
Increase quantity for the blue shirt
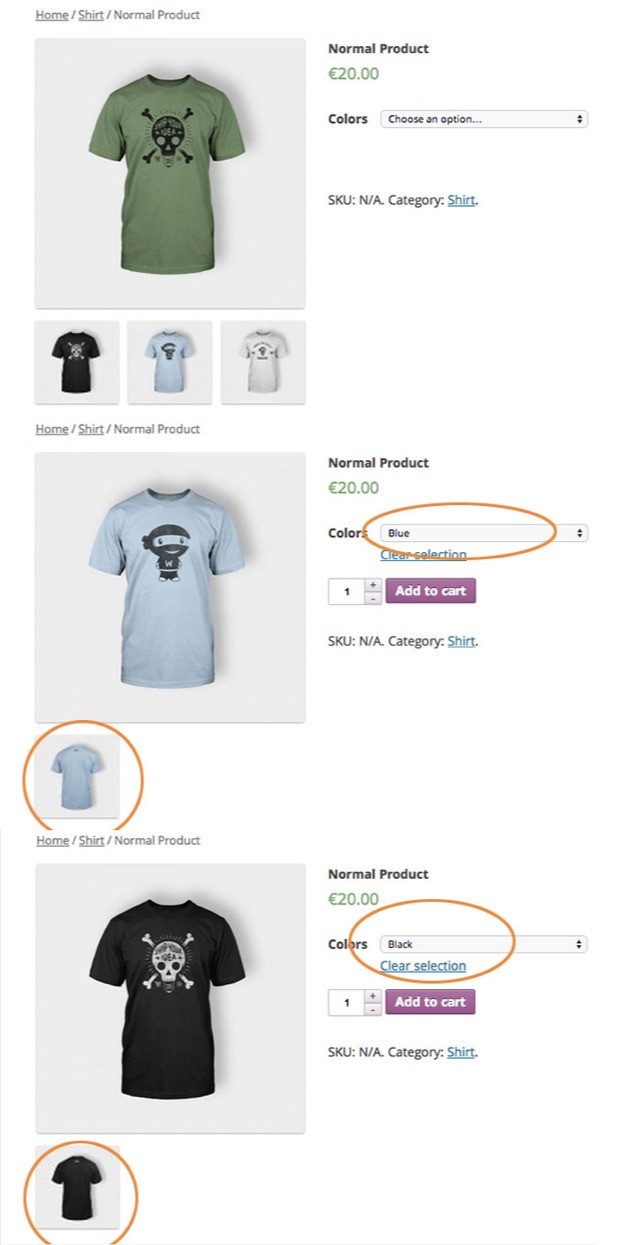[x=373, y=585]
